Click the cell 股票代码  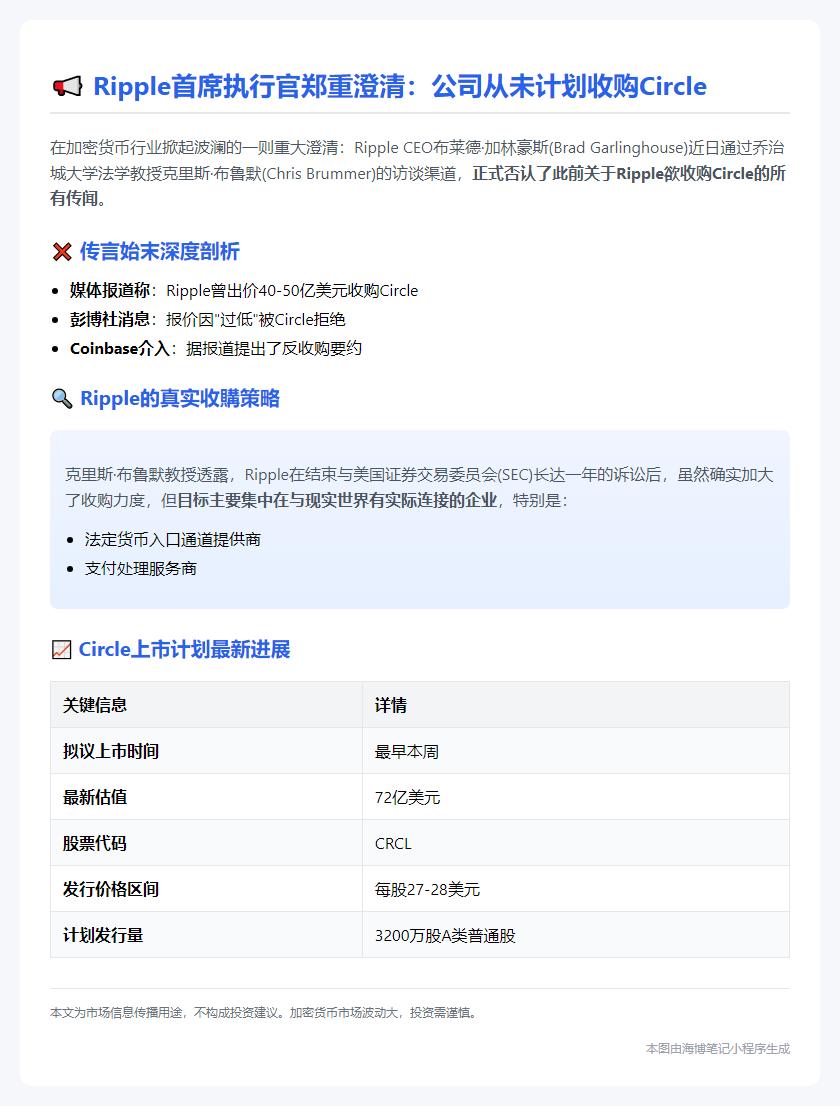[207, 843]
